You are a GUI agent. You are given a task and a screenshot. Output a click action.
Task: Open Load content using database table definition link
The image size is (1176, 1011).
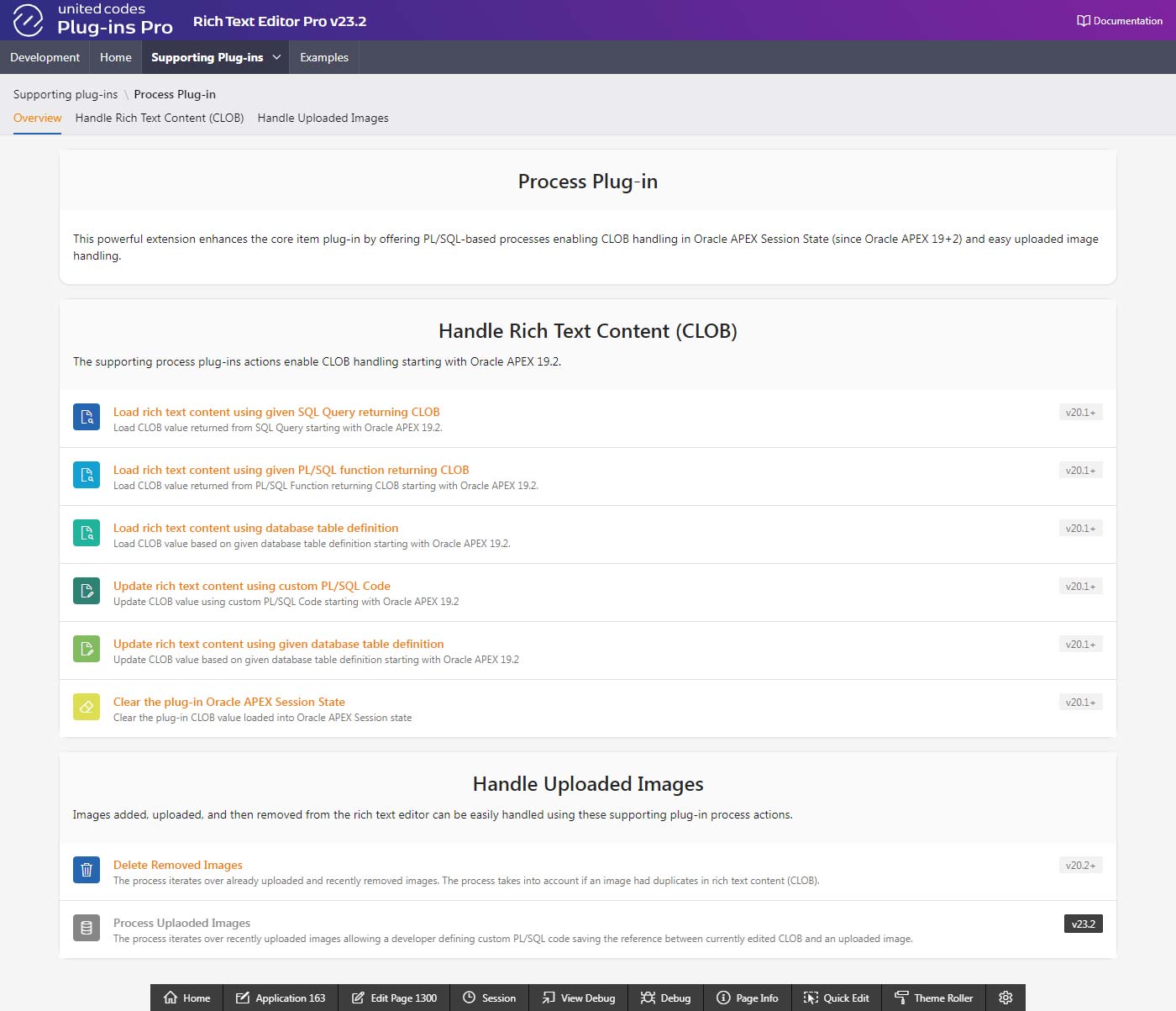(x=256, y=528)
